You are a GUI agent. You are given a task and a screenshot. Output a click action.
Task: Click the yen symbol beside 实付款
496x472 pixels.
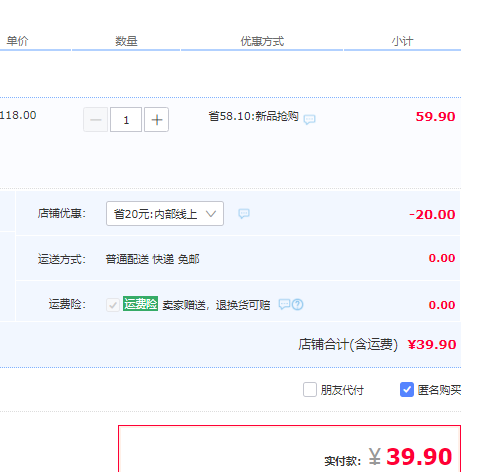(x=374, y=456)
